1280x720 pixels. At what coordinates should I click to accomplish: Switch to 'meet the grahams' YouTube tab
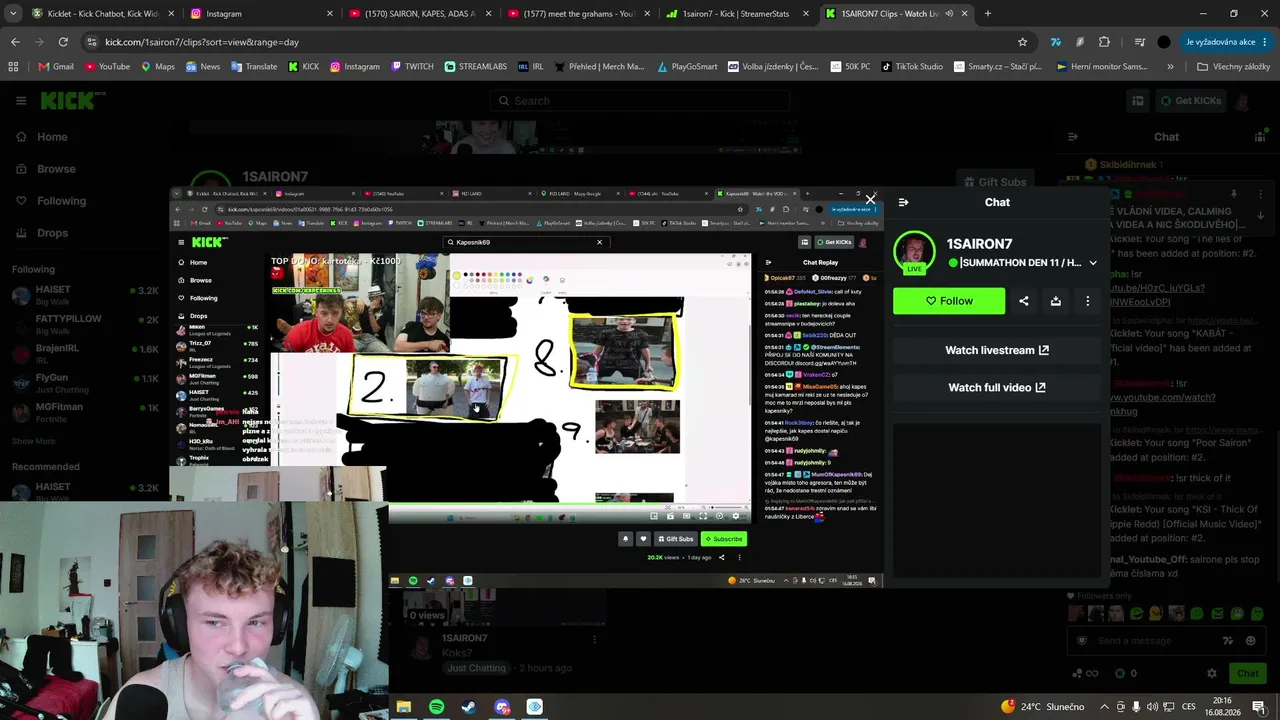click(580, 14)
